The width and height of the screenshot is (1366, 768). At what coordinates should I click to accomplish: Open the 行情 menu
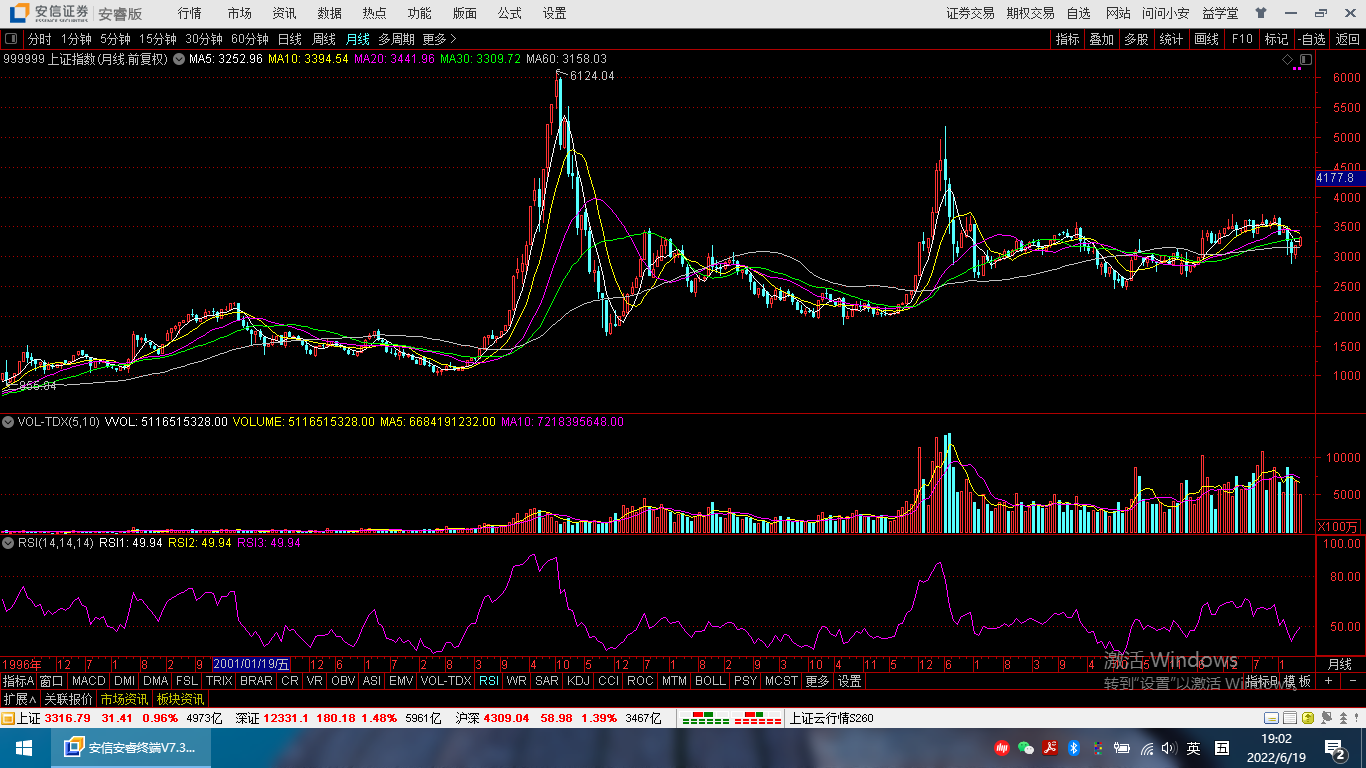(189, 13)
